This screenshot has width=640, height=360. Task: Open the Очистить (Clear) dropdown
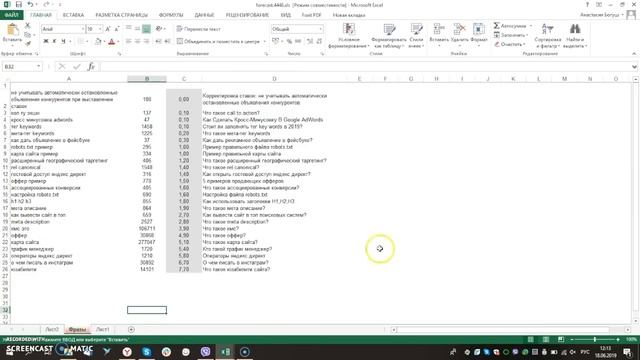click(509, 44)
